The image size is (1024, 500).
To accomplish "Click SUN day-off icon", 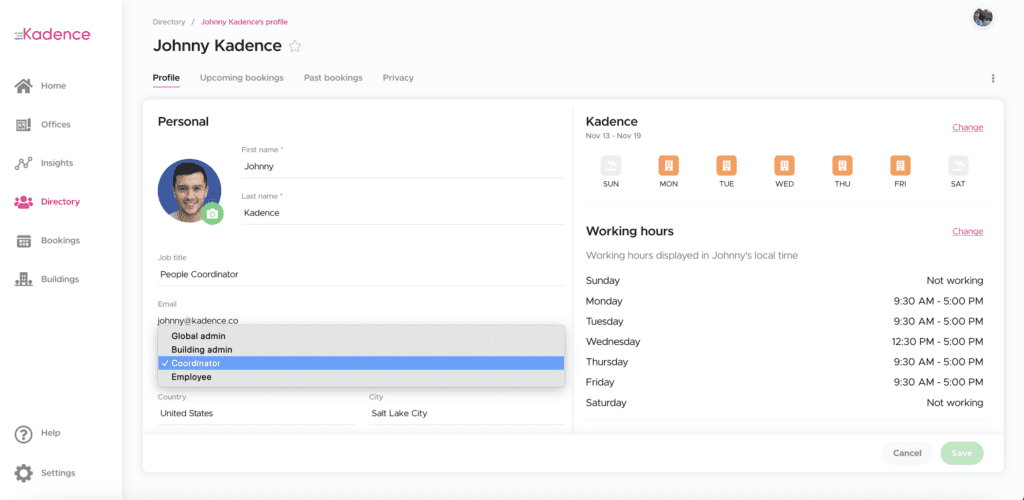I will click(x=611, y=165).
